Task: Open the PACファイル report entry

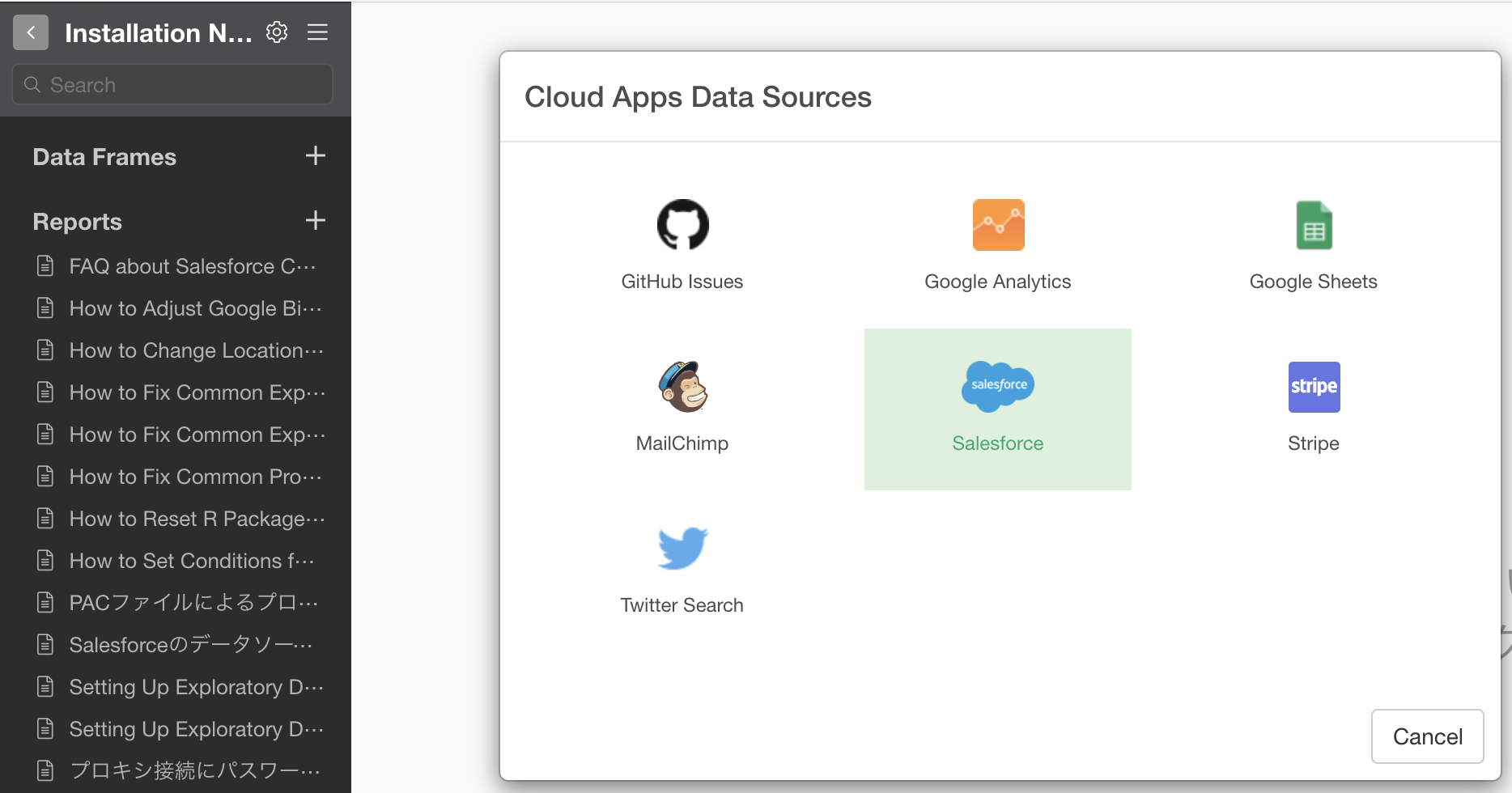Action: [193, 603]
